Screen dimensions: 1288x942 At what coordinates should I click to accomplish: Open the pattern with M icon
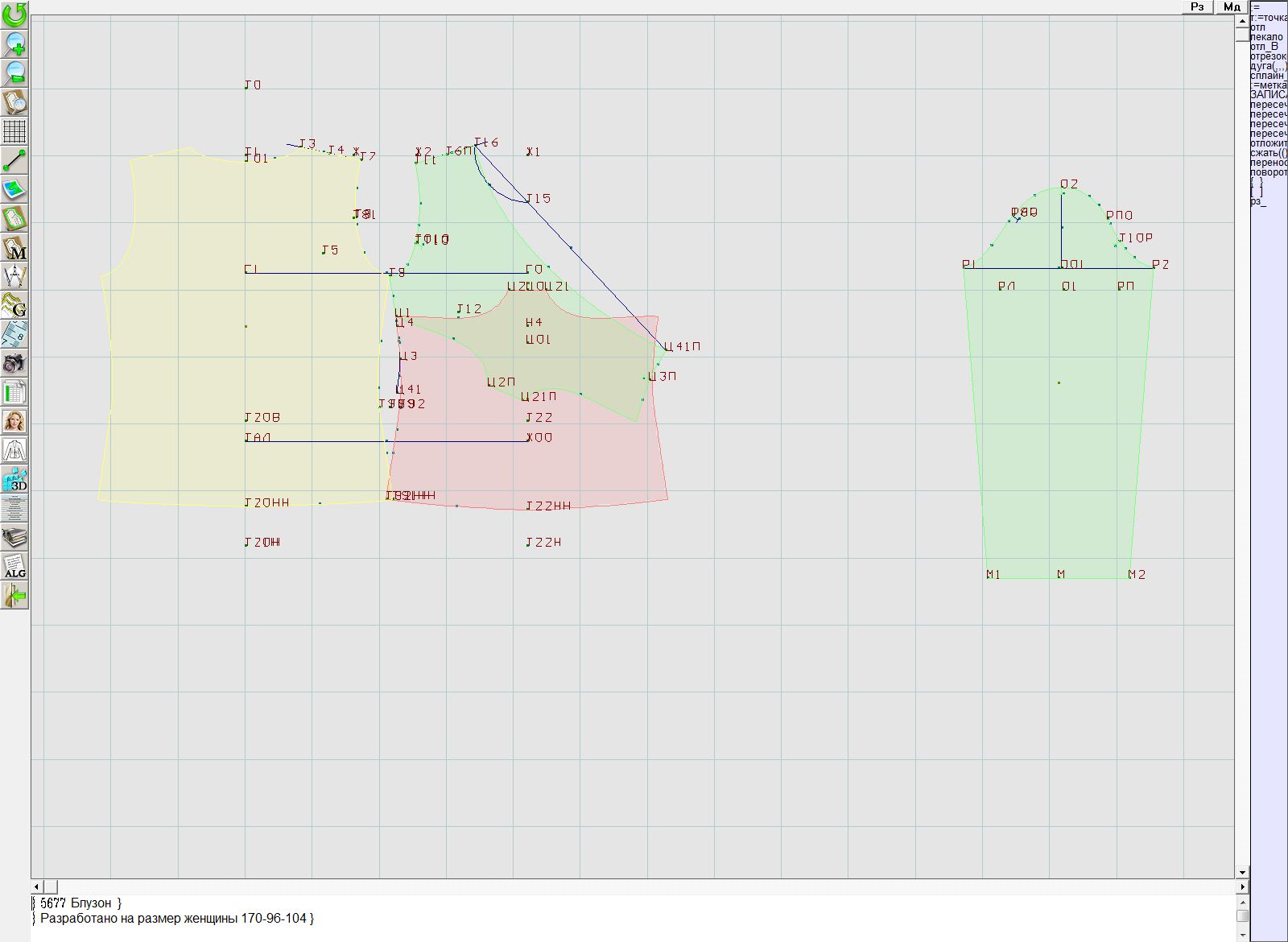point(14,248)
